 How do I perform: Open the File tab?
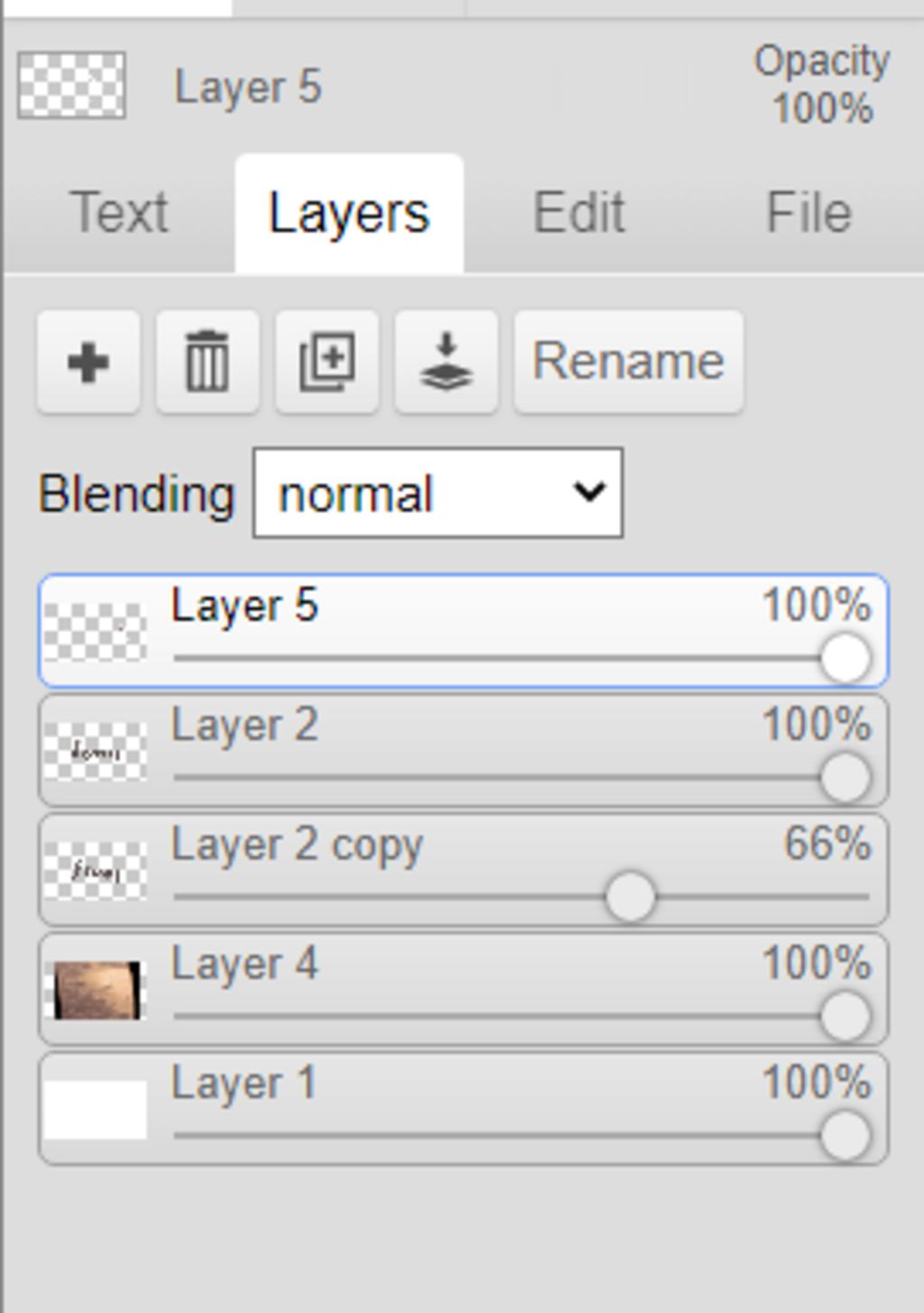coord(808,213)
